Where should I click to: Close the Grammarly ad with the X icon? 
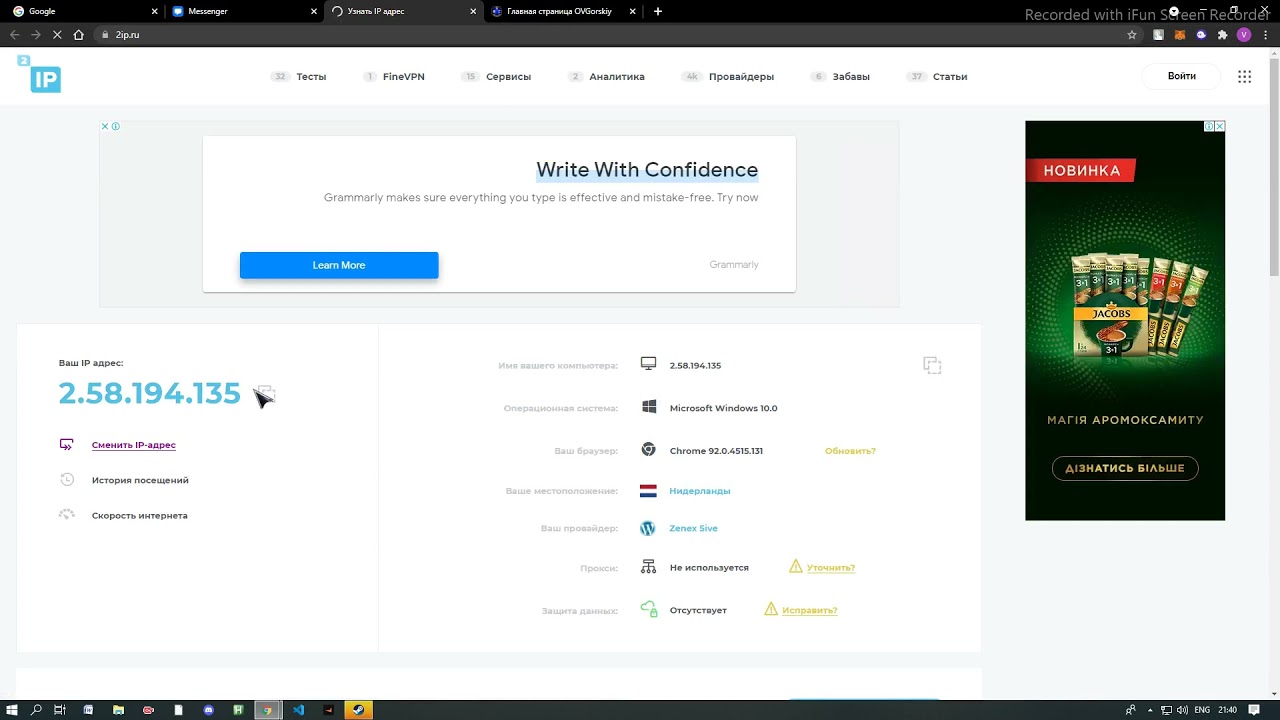tap(105, 126)
